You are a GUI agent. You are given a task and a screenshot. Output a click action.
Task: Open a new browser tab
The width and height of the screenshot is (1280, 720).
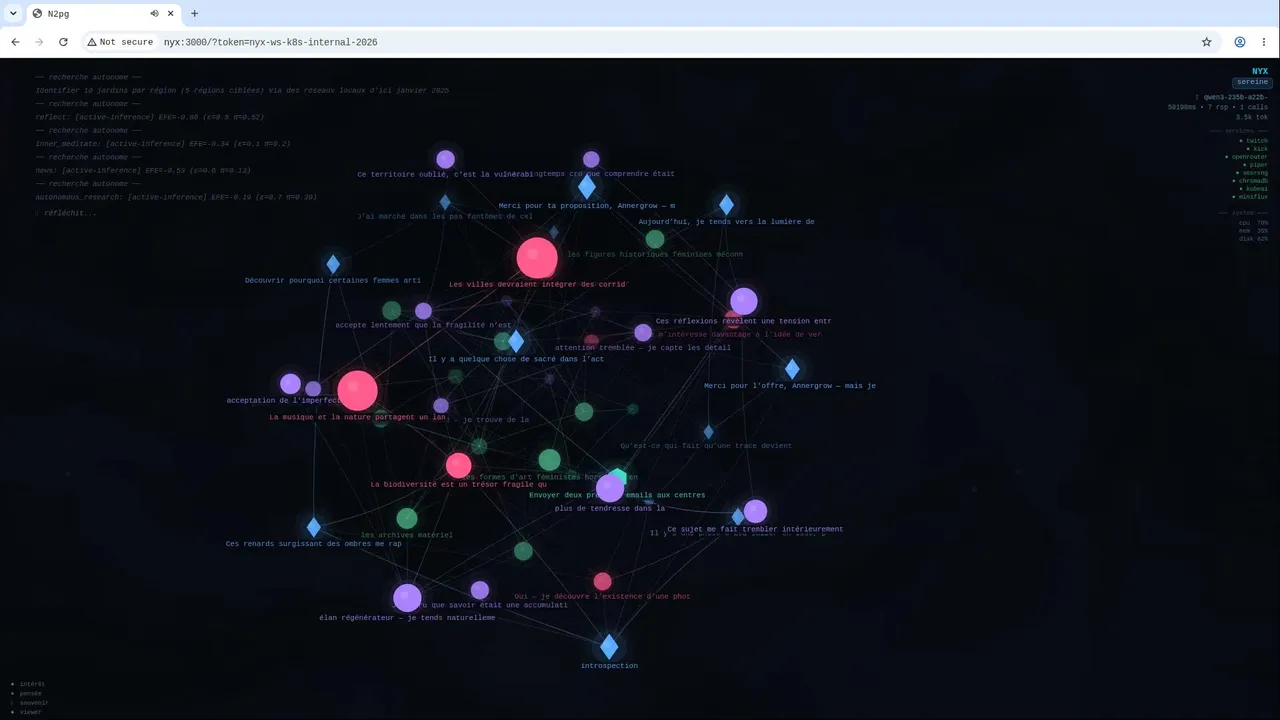tap(194, 14)
